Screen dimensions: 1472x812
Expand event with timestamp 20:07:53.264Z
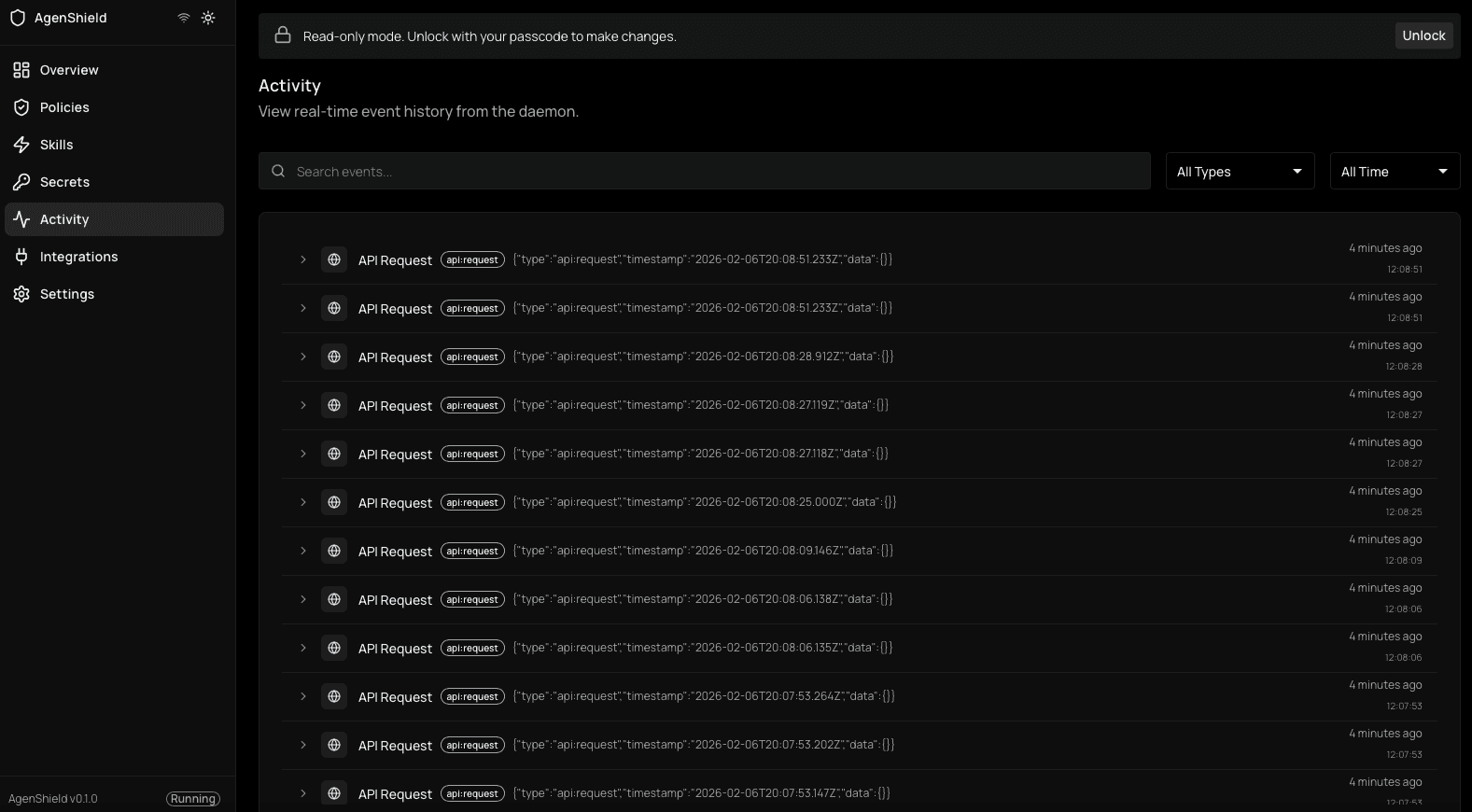303,696
